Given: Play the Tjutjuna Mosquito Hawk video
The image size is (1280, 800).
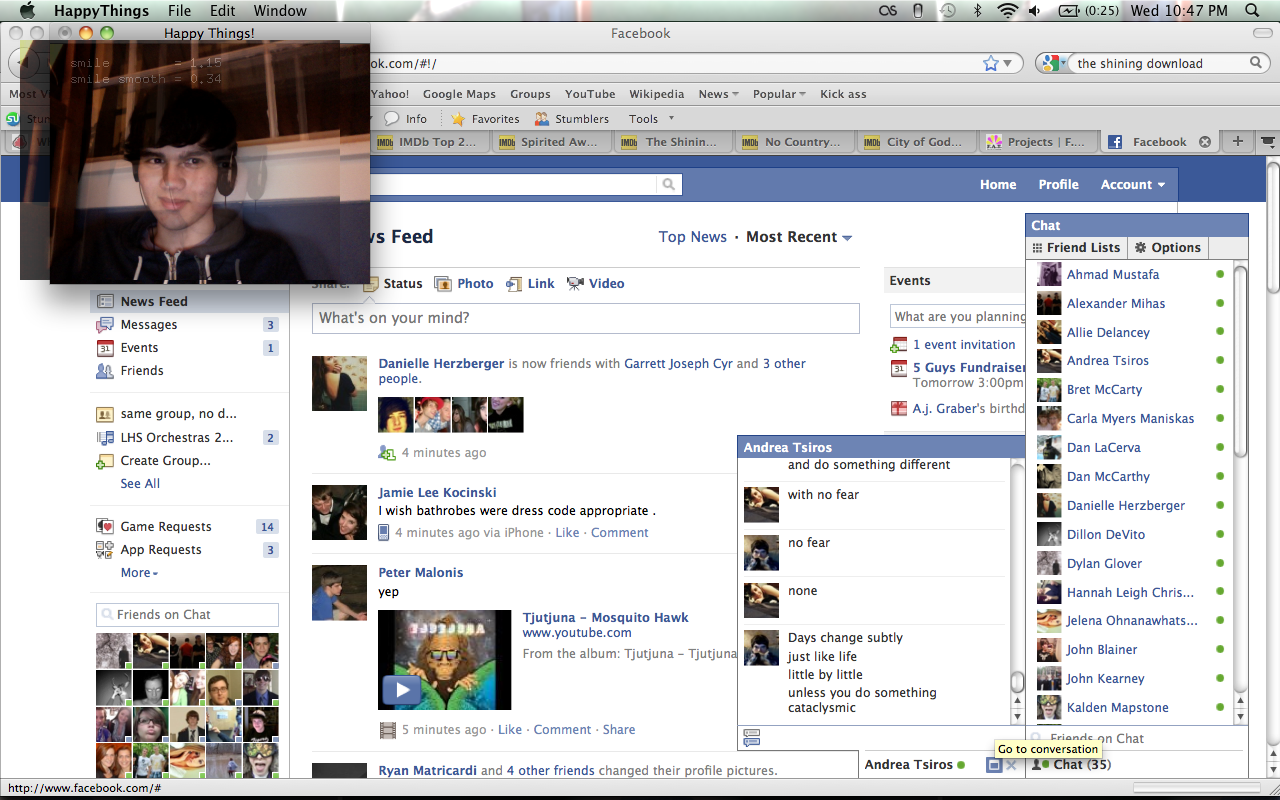Looking at the screenshot, I should [401, 690].
